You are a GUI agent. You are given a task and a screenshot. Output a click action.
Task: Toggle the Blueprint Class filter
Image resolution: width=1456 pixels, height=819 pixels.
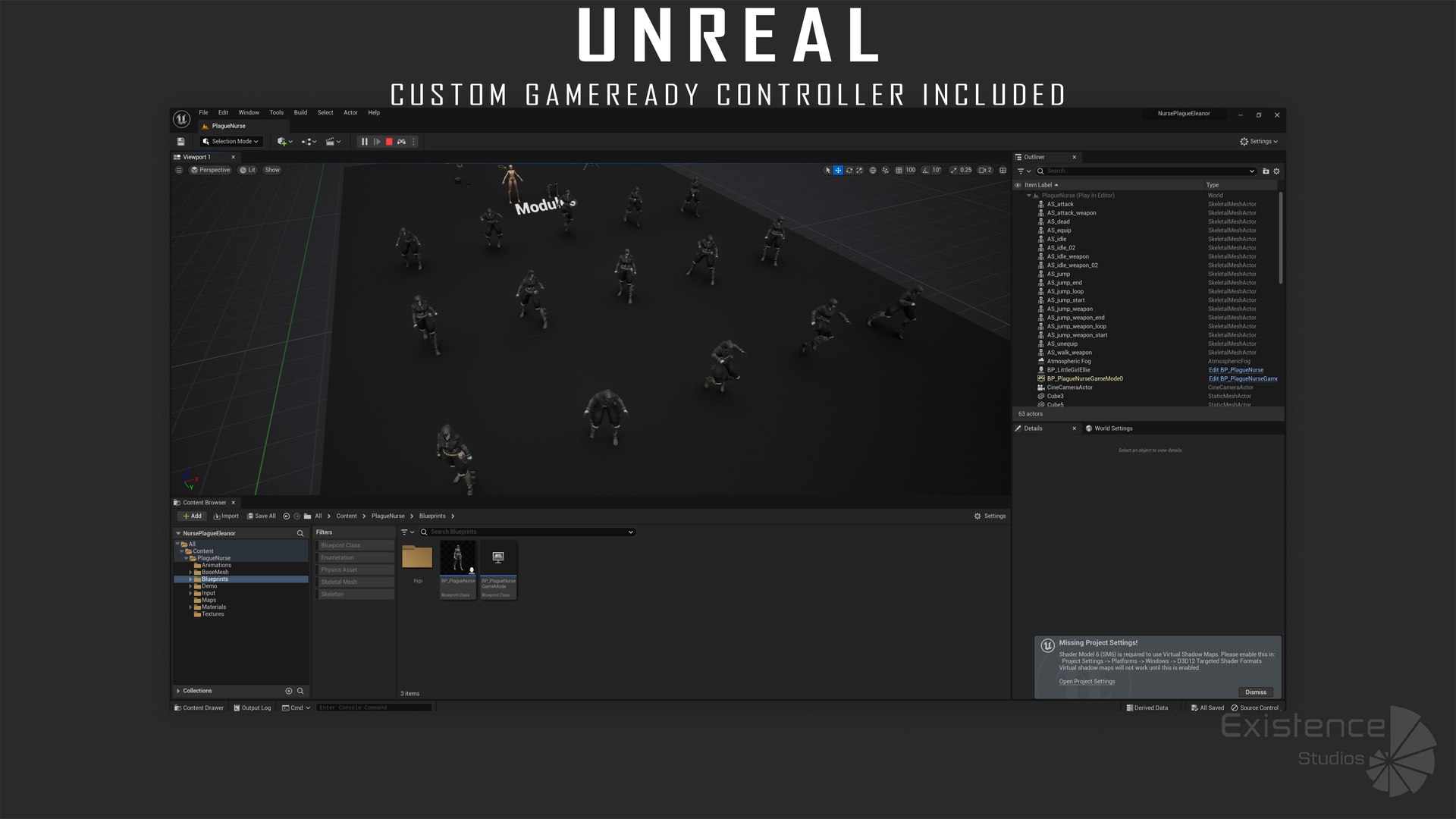point(355,546)
